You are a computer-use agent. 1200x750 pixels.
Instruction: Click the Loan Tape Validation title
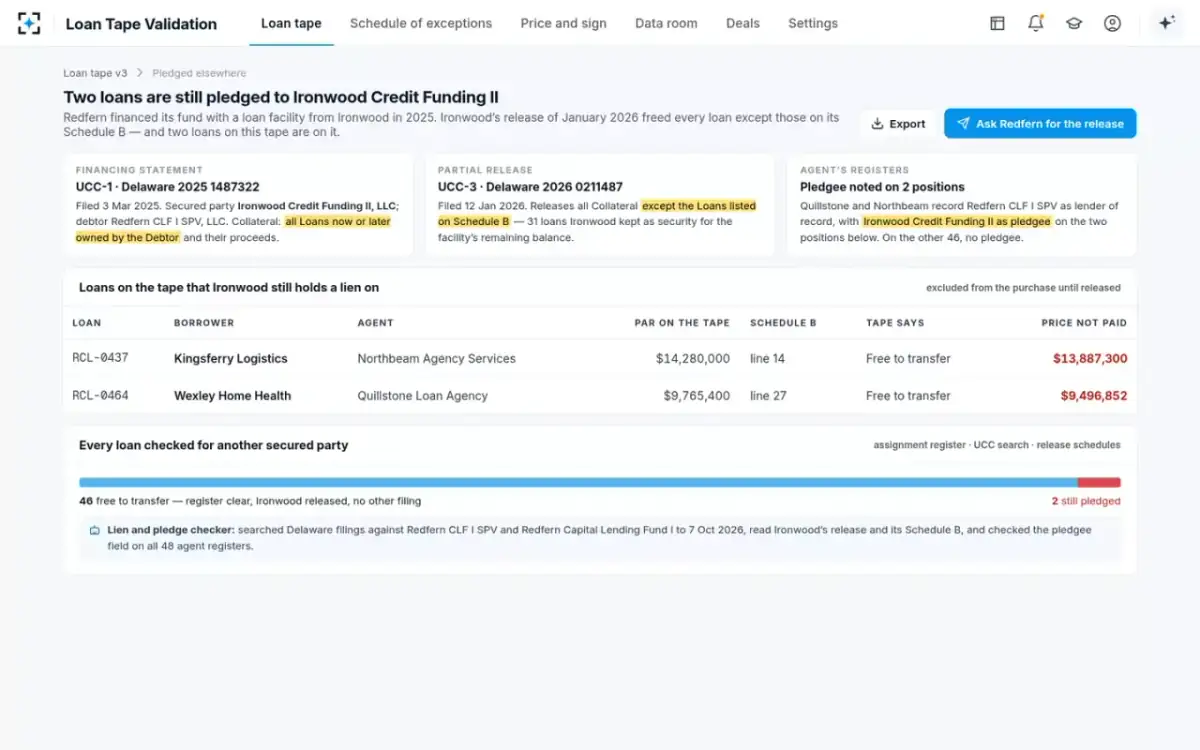(x=141, y=23)
